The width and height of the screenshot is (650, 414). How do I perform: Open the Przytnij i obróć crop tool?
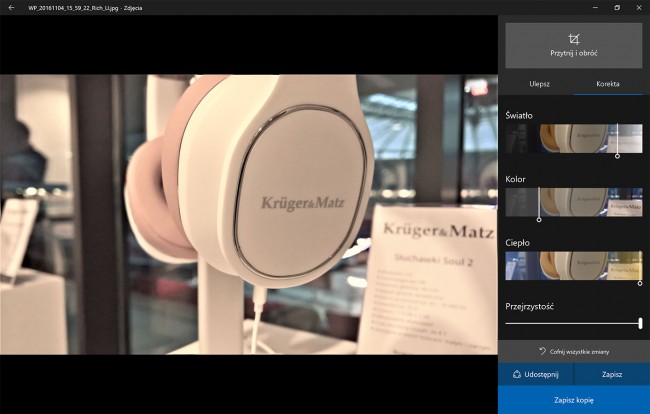[574, 46]
